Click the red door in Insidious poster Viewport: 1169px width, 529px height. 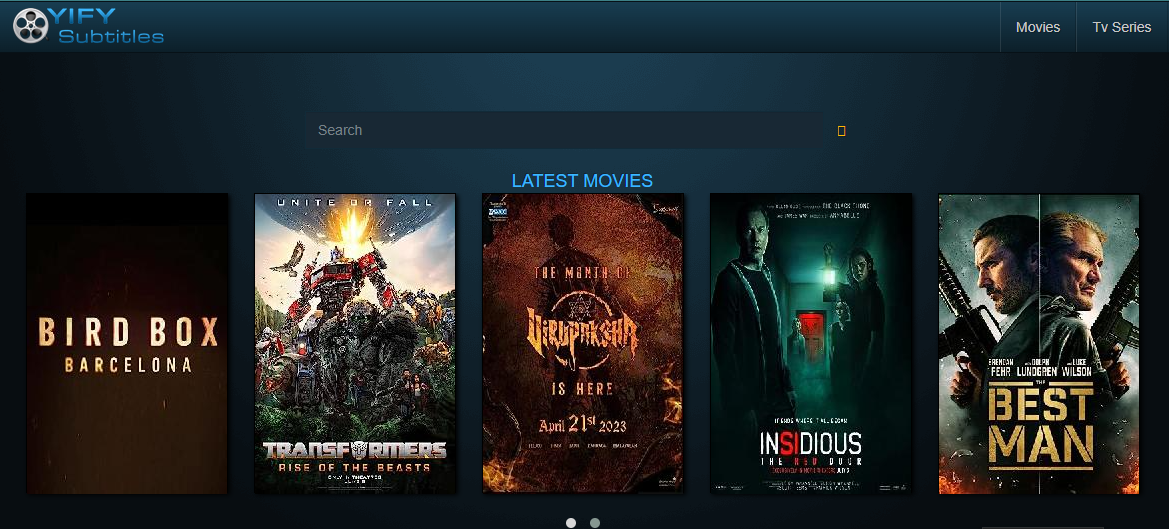(x=808, y=329)
